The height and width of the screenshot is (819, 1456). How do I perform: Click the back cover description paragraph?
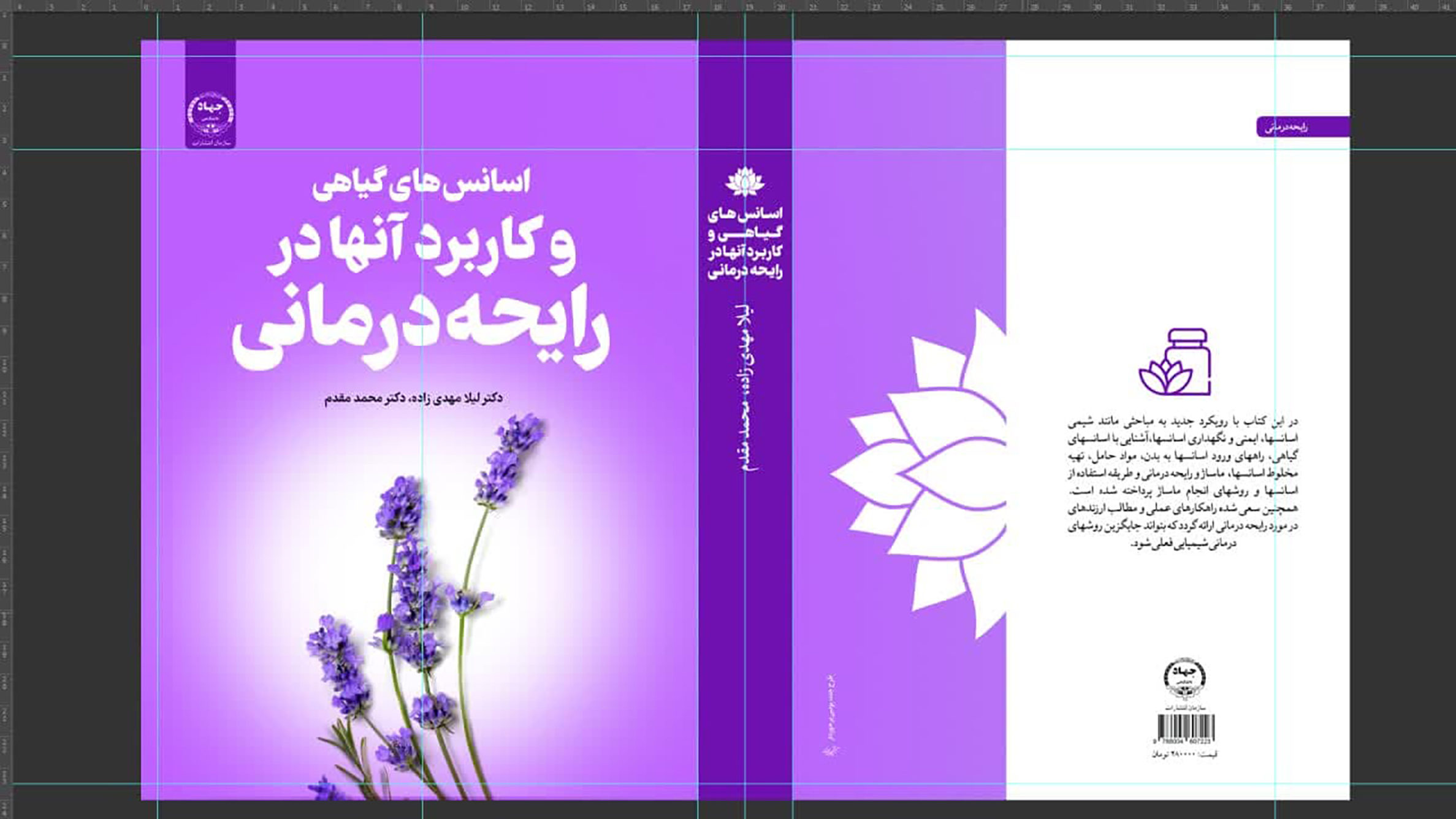coord(1183,482)
